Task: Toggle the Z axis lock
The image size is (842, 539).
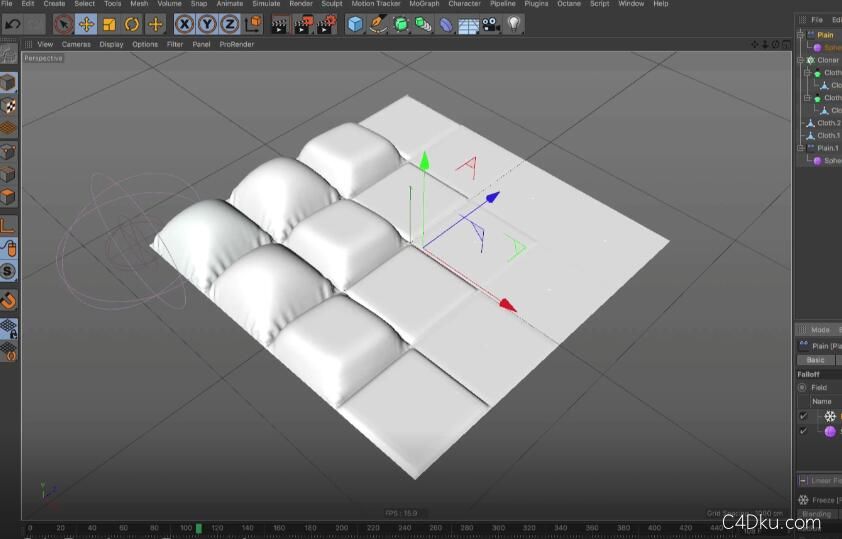Action: click(229, 23)
